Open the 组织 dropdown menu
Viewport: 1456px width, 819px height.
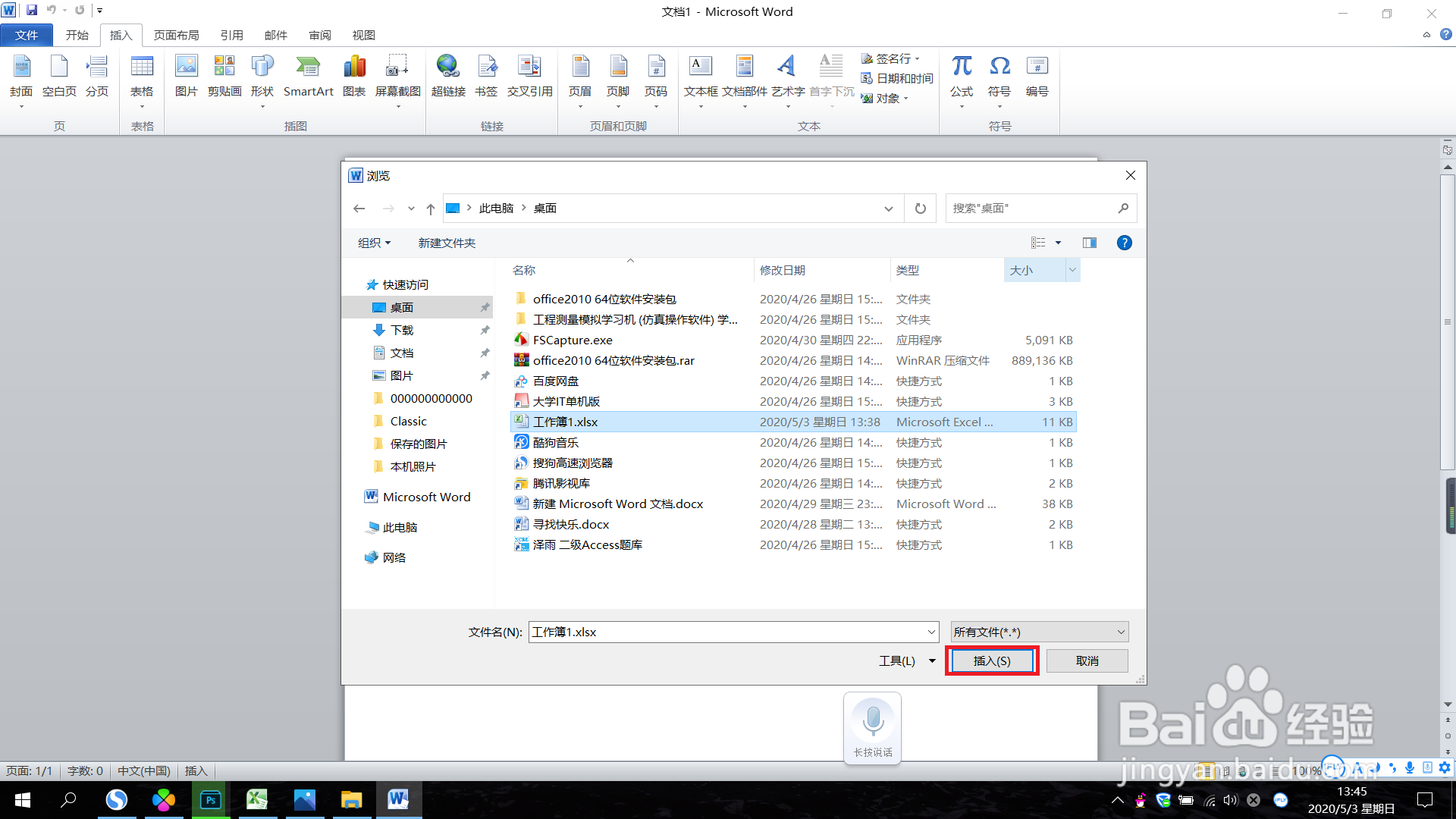(x=373, y=242)
